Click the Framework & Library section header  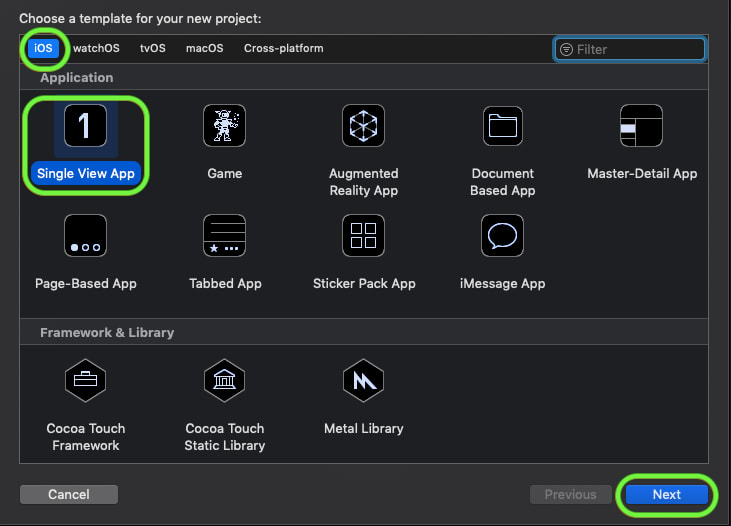point(107,332)
